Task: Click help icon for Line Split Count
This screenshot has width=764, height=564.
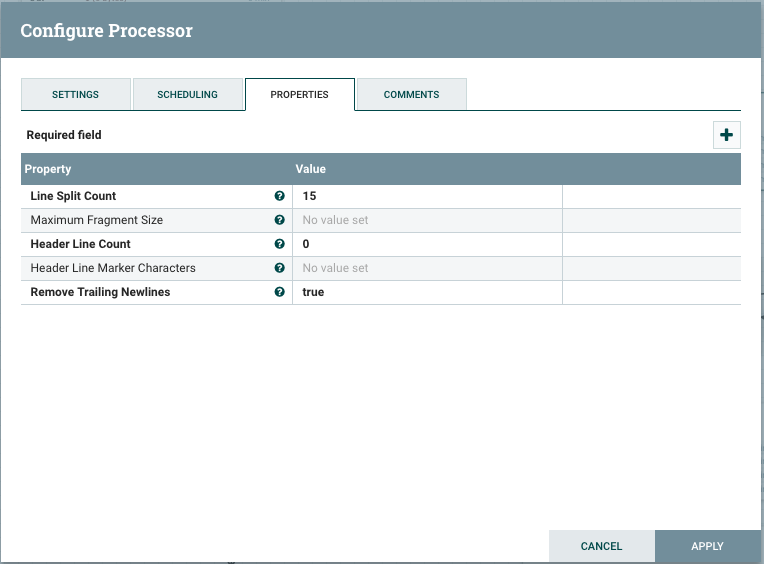Action: click(x=280, y=196)
